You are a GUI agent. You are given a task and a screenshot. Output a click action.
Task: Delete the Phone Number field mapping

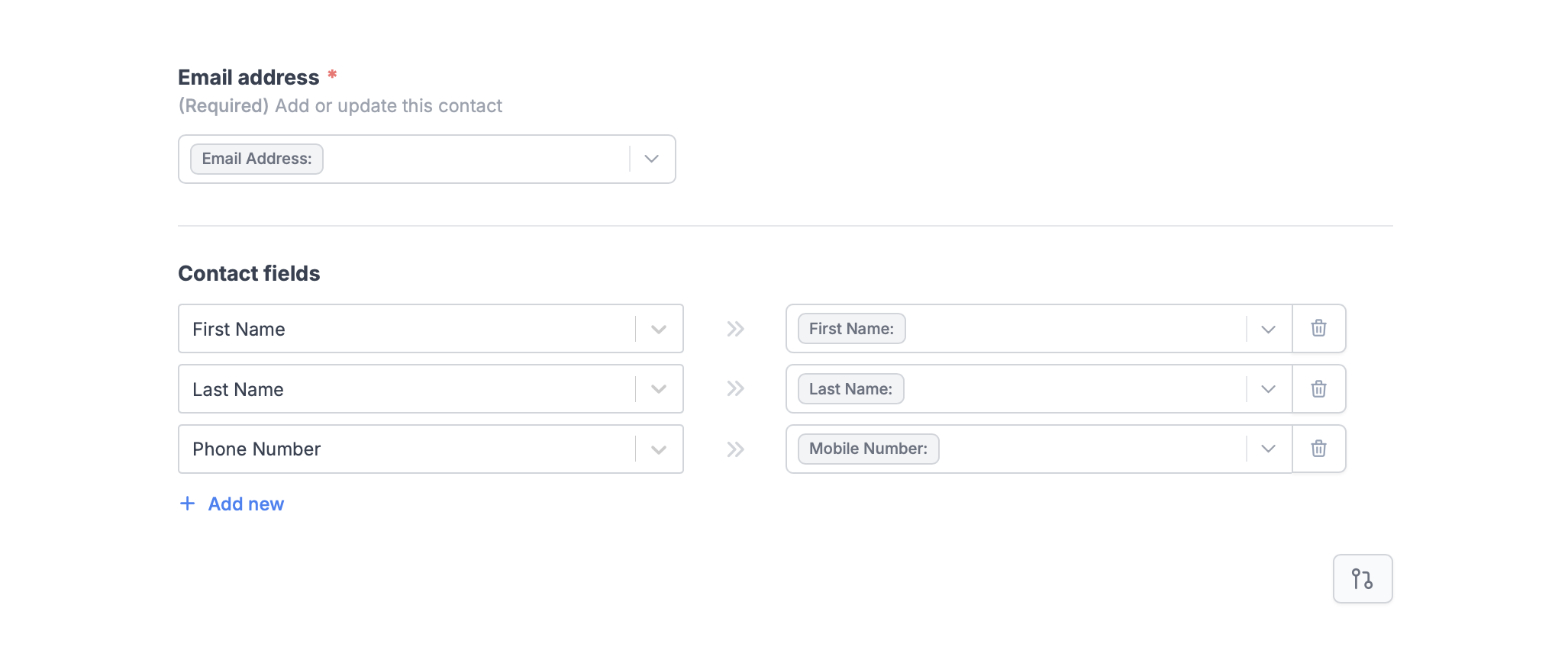click(x=1319, y=449)
